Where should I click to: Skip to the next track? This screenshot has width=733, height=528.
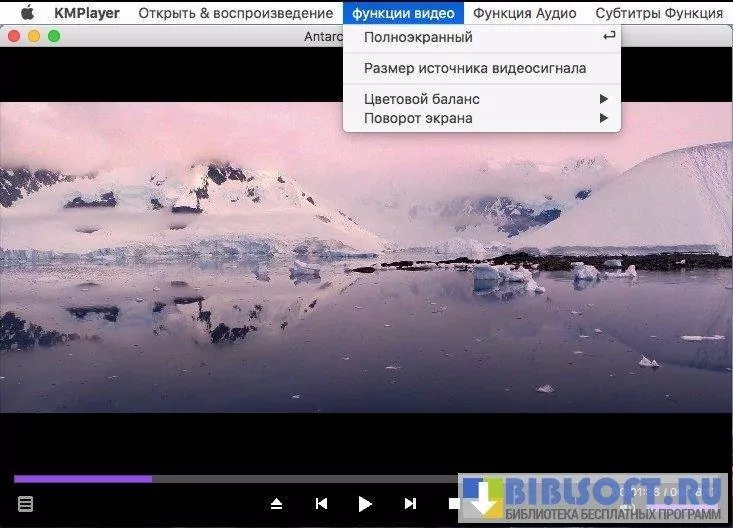[x=410, y=504]
